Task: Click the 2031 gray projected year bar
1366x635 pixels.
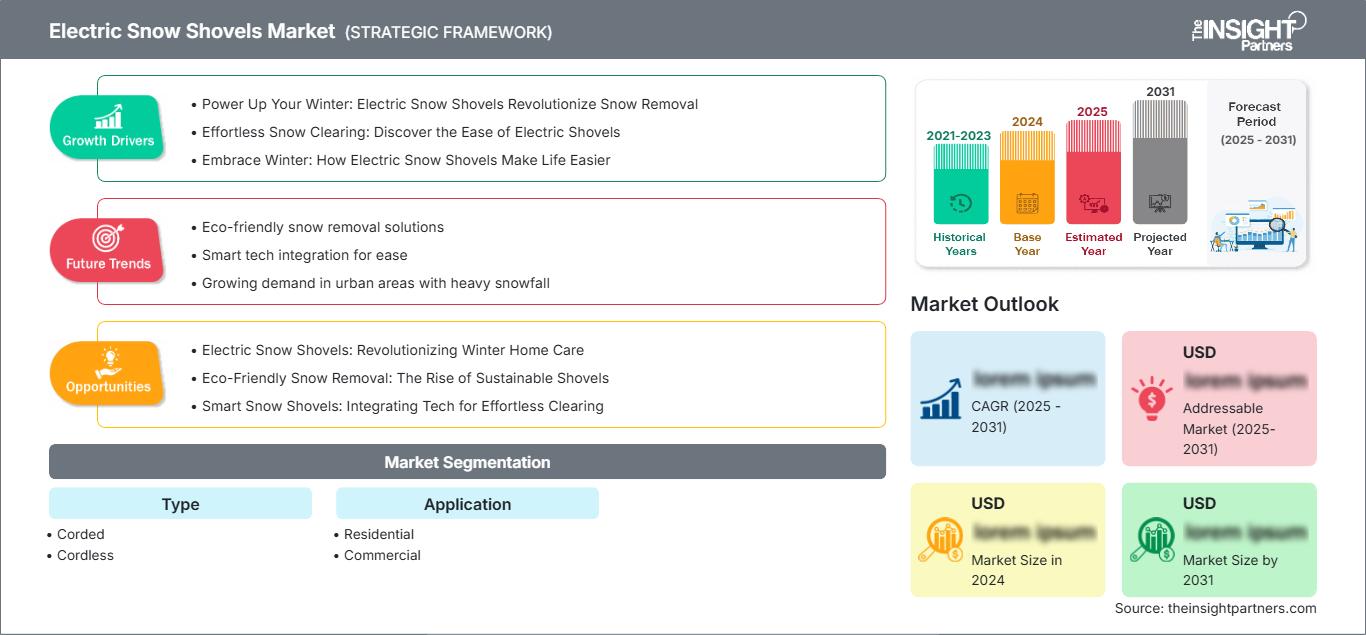Action: (x=1160, y=161)
